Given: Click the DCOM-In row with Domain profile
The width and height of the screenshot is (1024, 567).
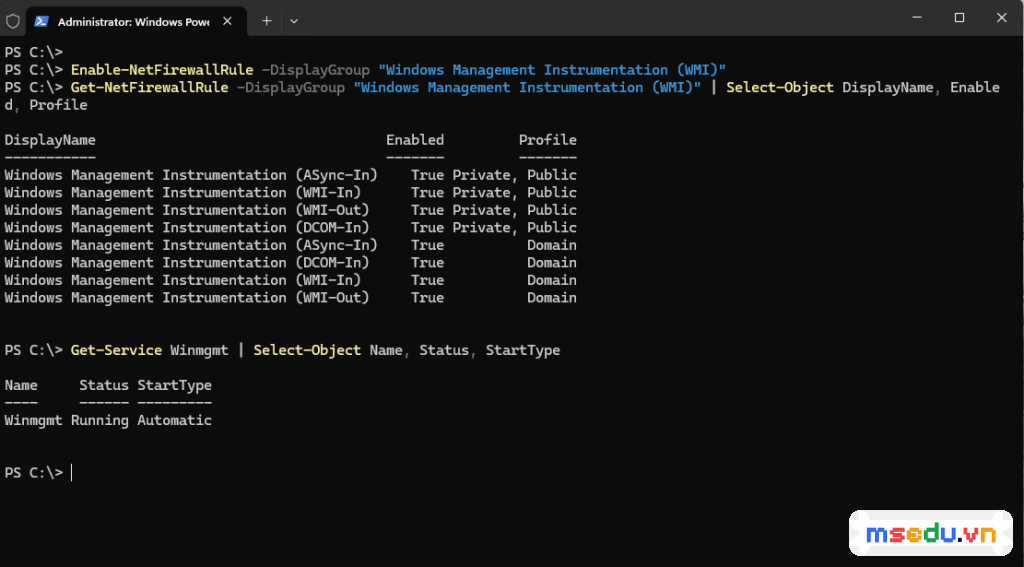Looking at the screenshot, I should pyautogui.click(x=291, y=263).
